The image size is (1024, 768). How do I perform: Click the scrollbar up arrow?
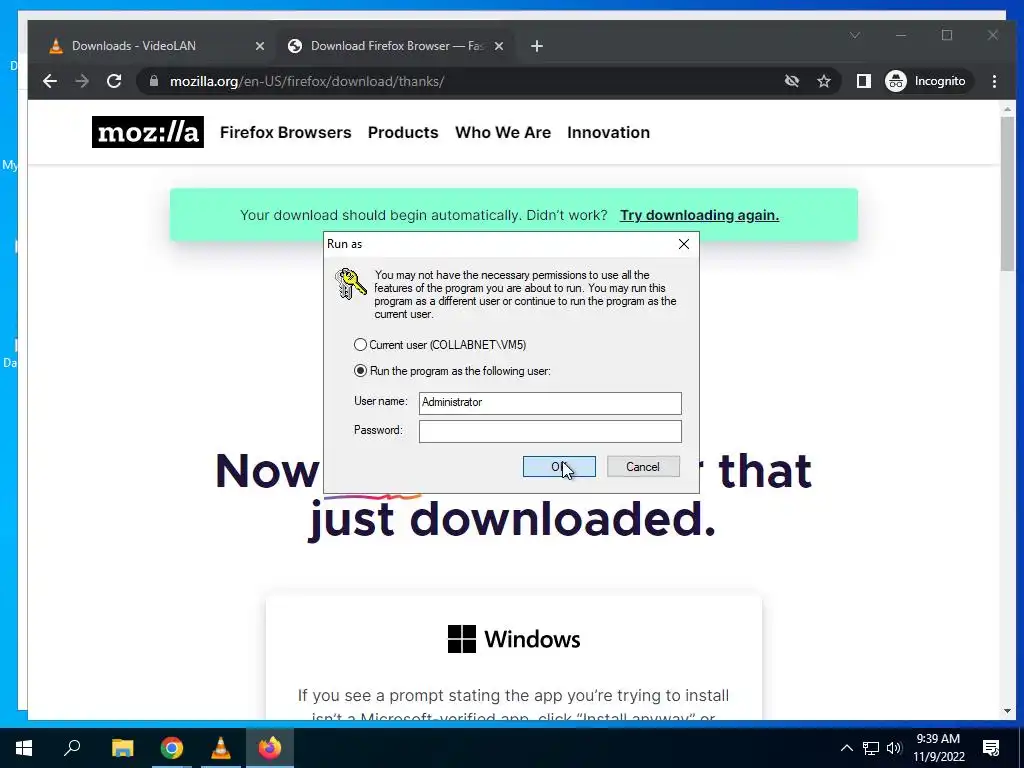coord(1007,109)
